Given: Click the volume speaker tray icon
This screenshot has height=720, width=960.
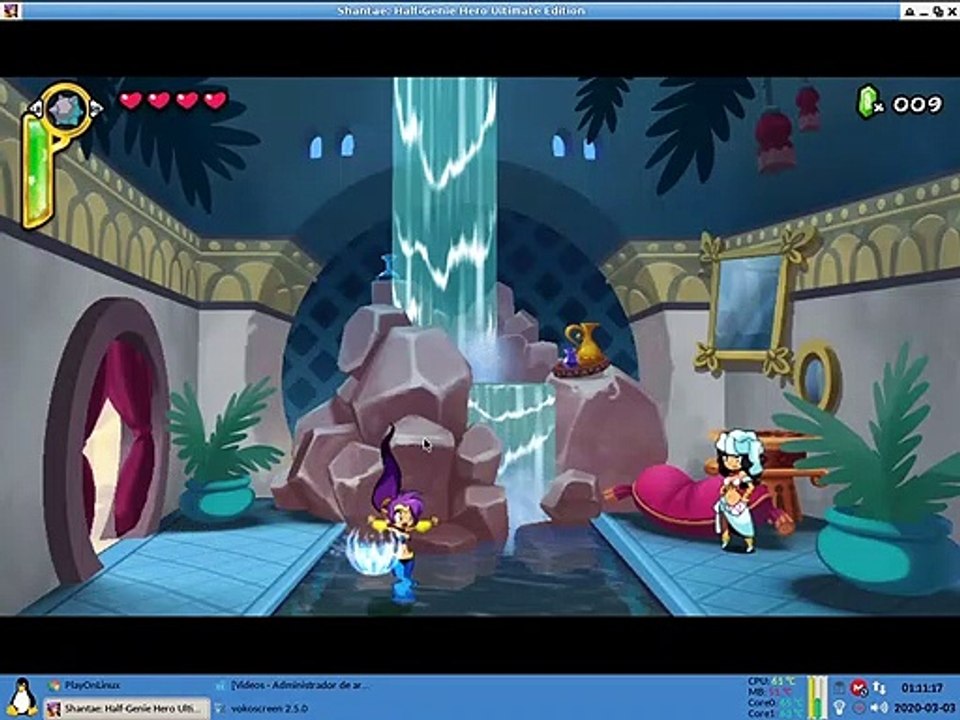Looking at the screenshot, I should tap(879, 708).
